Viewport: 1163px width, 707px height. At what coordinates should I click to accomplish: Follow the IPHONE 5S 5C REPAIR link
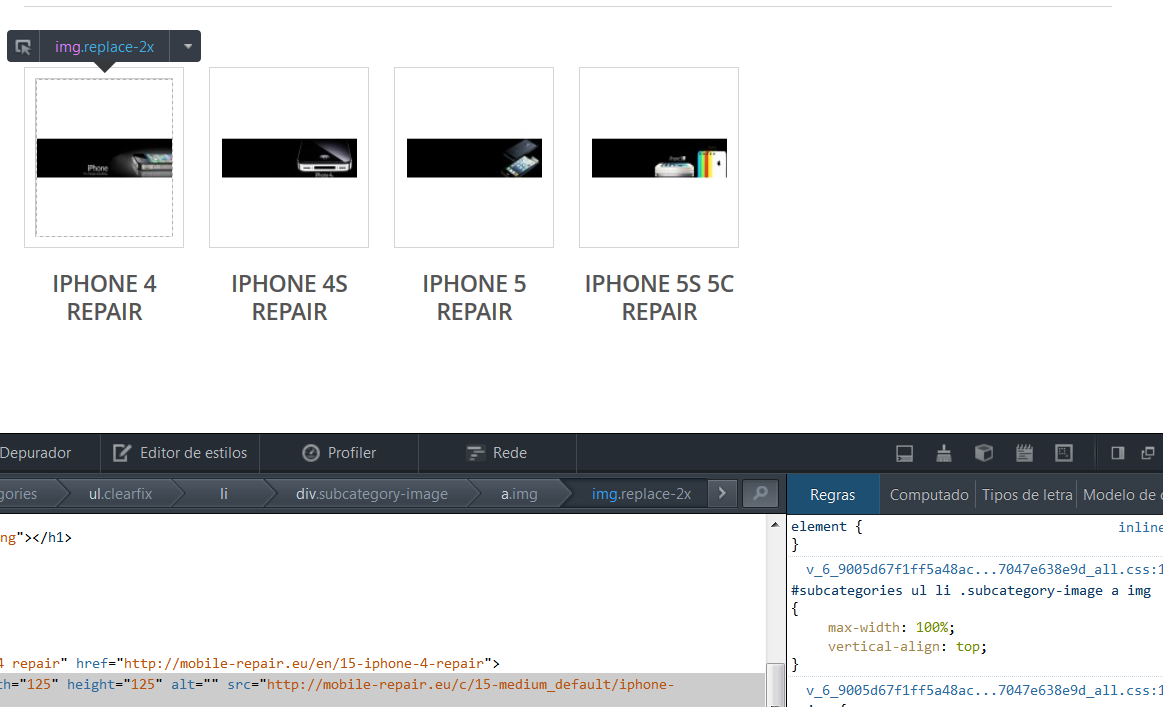659,297
